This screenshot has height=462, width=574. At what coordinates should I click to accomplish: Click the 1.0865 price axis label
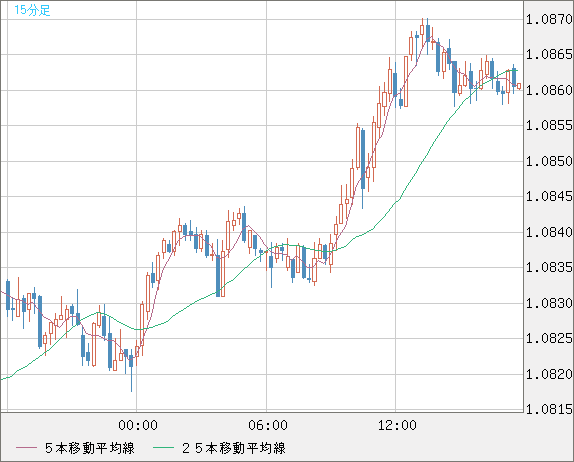pos(549,55)
